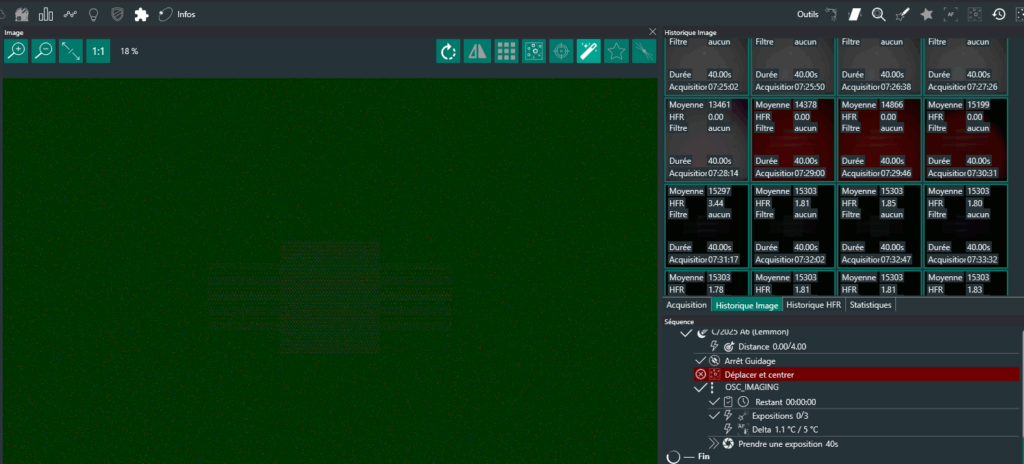Open the Historique HFR tab

pyautogui.click(x=813, y=305)
